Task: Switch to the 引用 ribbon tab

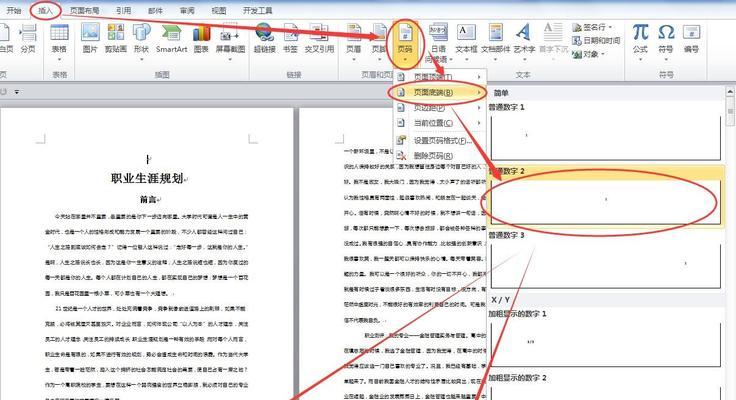Action: 123,10
